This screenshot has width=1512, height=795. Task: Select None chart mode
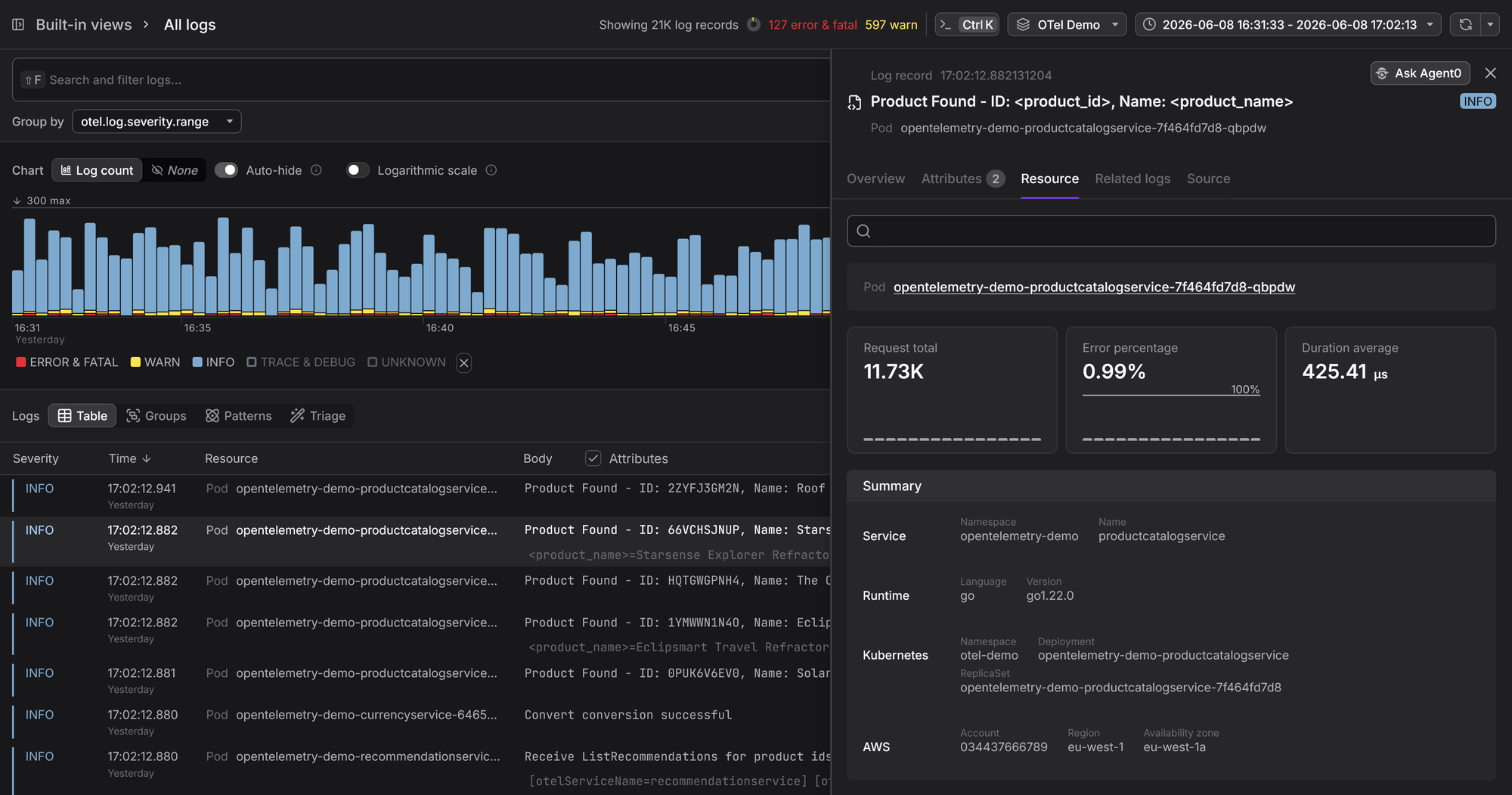click(175, 170)
